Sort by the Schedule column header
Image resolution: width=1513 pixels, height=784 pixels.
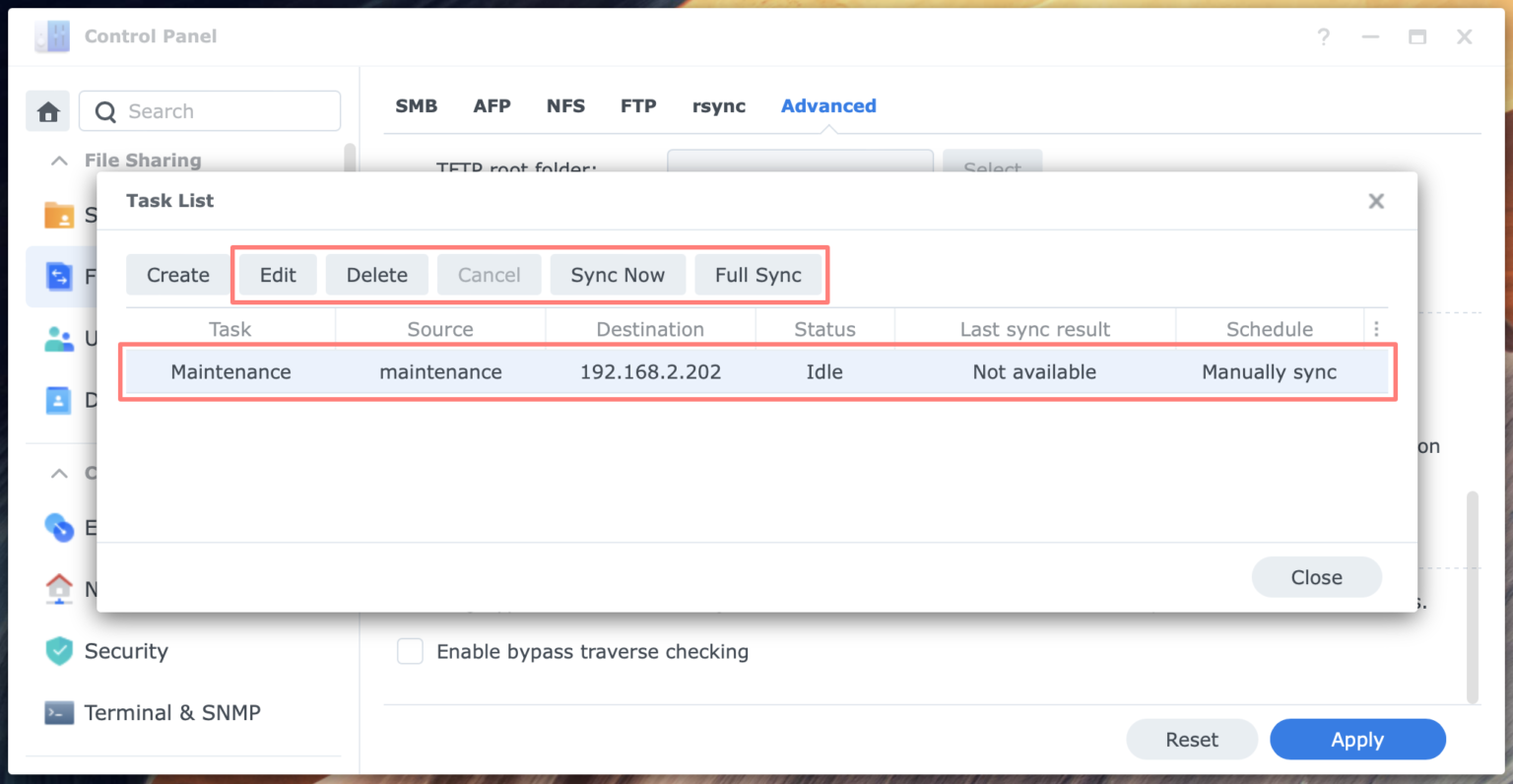point(1270,329)
